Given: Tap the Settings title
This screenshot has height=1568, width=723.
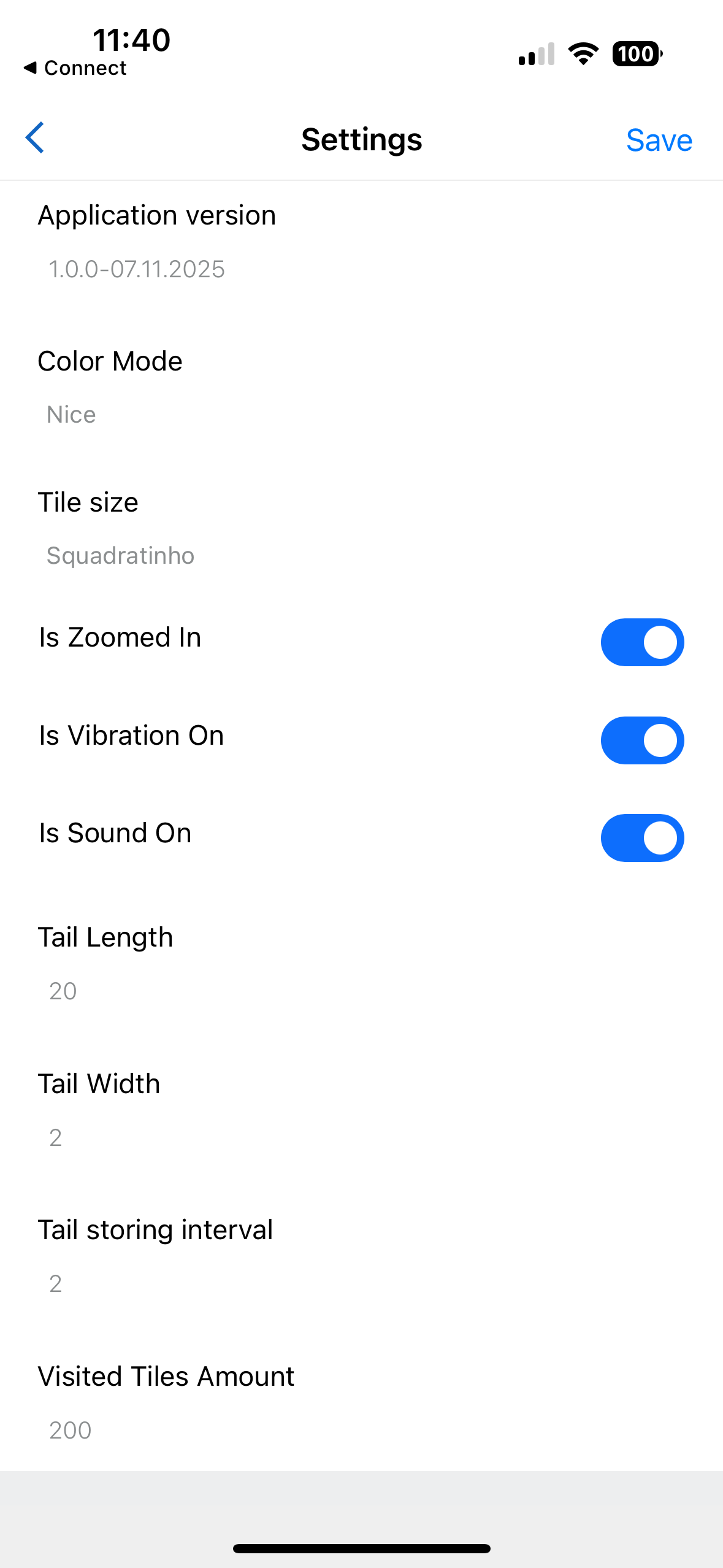Looking at the screenshot, I should (x=361, y=139).
